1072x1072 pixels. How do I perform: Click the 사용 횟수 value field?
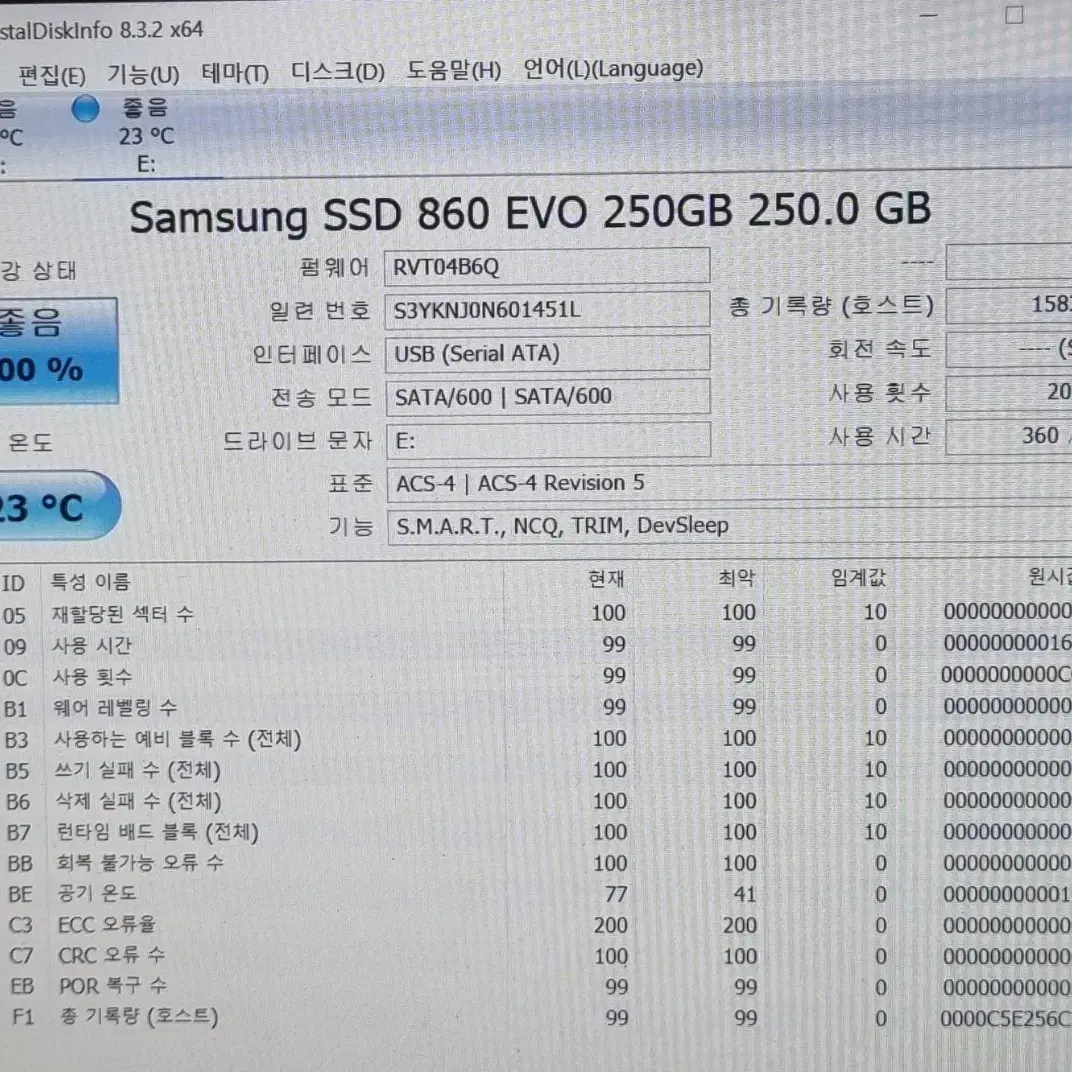(x=1009, y=392)
